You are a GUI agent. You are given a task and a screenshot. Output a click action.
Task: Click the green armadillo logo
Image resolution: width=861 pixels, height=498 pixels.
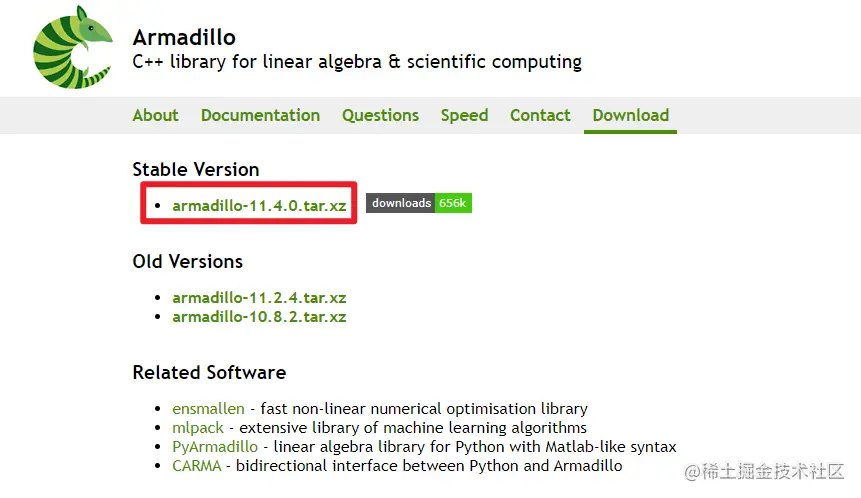pos(72,47)
